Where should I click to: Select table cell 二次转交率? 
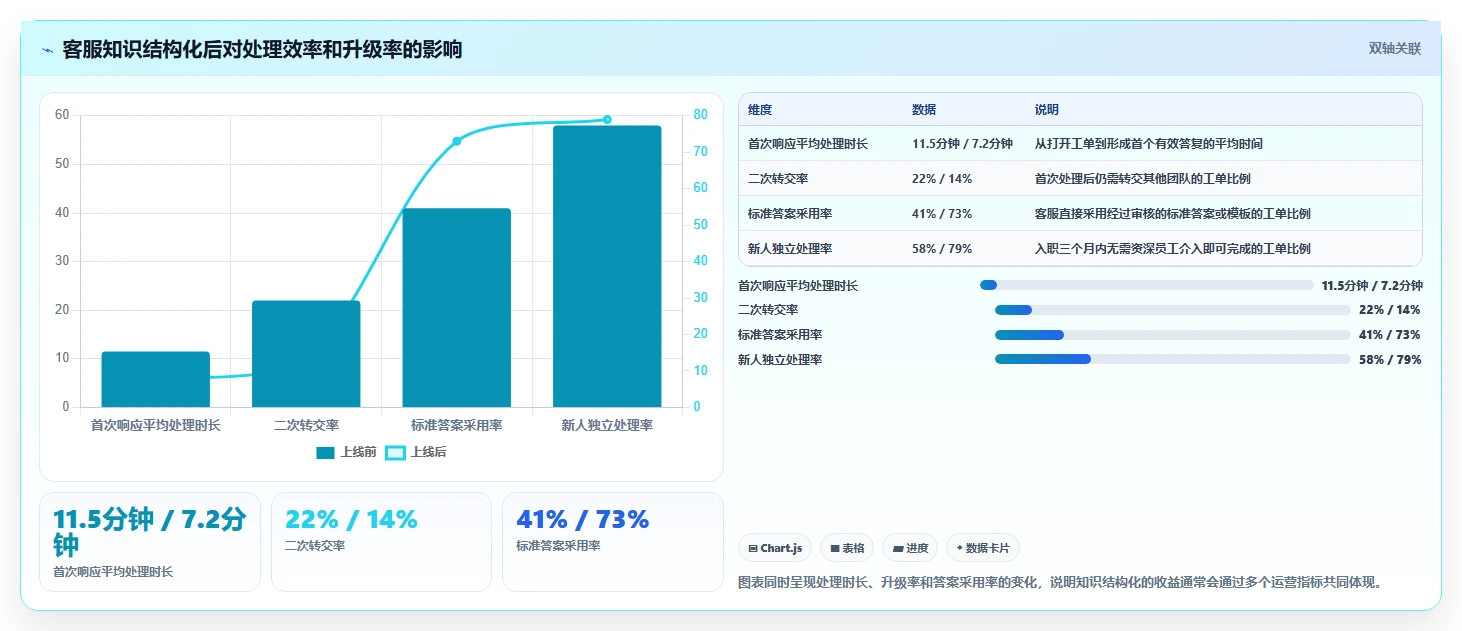[778, 179]
